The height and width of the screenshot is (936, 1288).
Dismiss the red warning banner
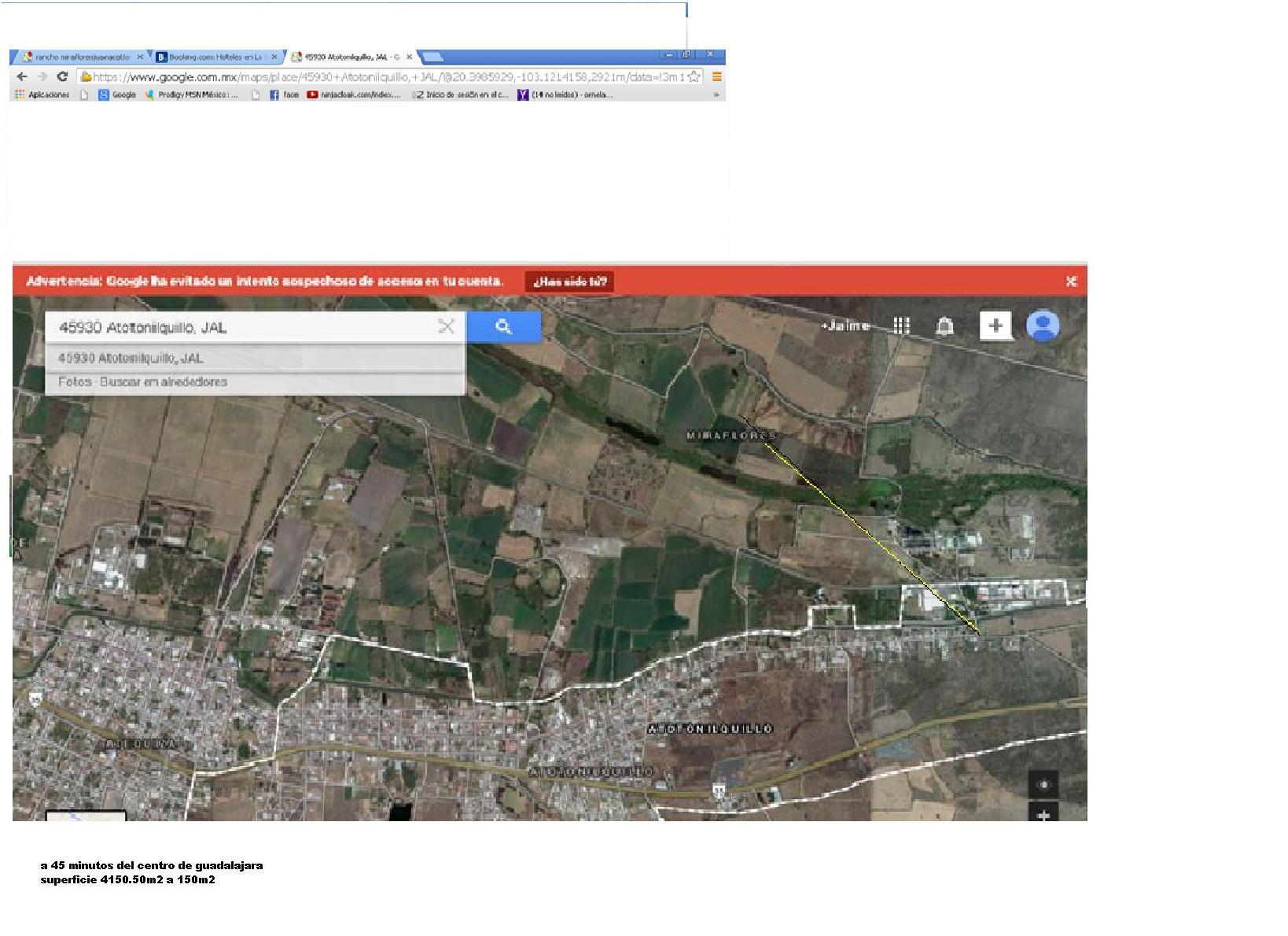[x=1070, y=282]
